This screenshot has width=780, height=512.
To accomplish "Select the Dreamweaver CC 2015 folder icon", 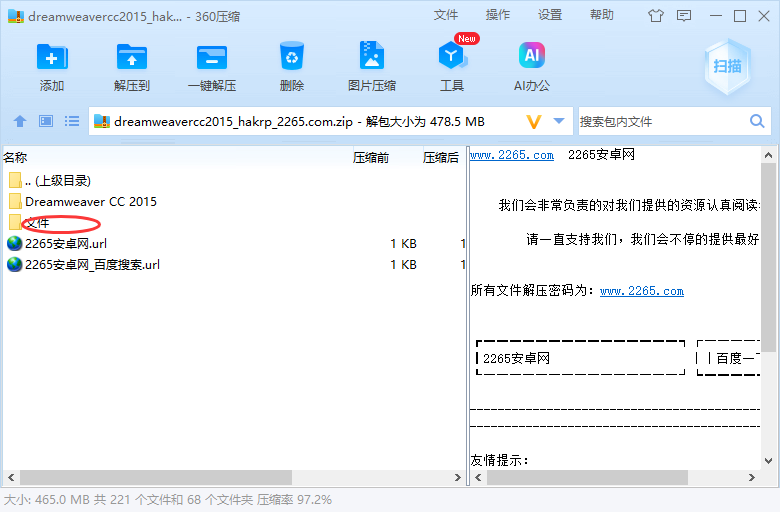I will pyautogui.click(x=15, y=202).
